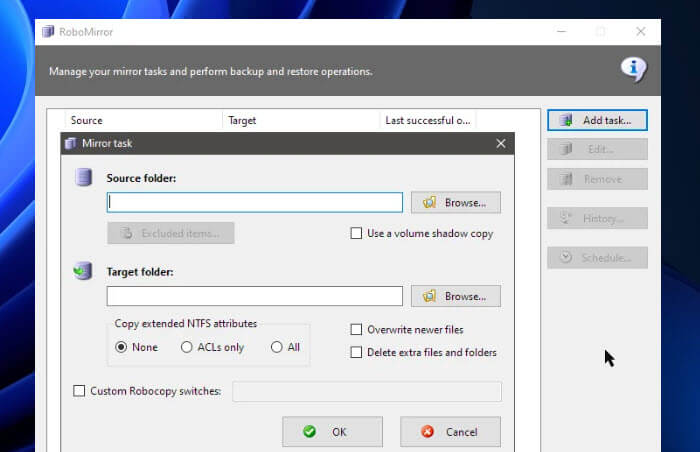Screen dimensions: 700x452
Task: Check Overwrite newer files option
Action: [357, 330]
